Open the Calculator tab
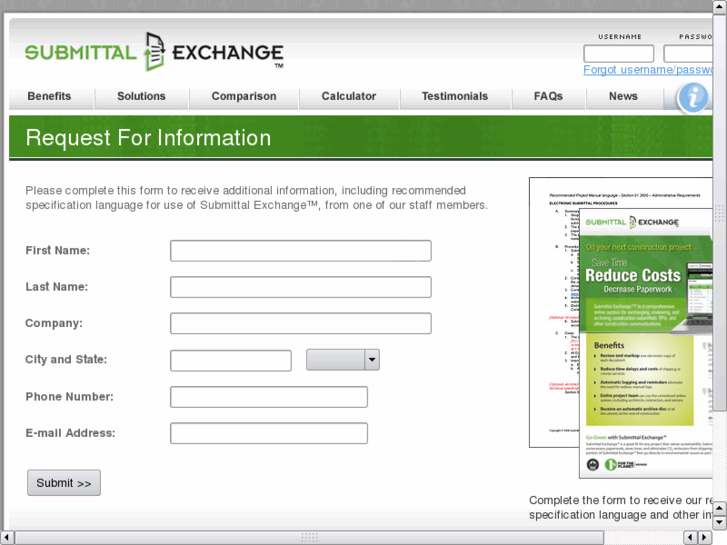Viewport: 727px width, 545px height. pos(349,96)
